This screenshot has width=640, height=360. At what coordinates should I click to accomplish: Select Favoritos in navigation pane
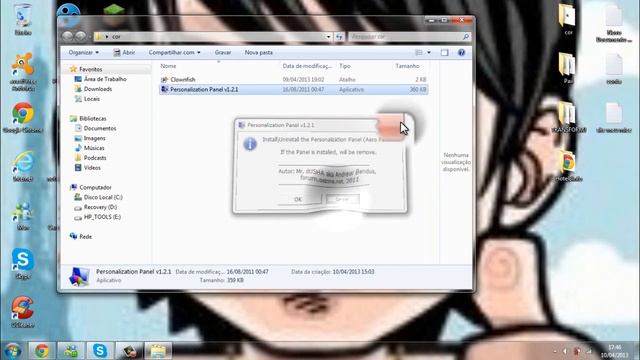pos(91,69)
